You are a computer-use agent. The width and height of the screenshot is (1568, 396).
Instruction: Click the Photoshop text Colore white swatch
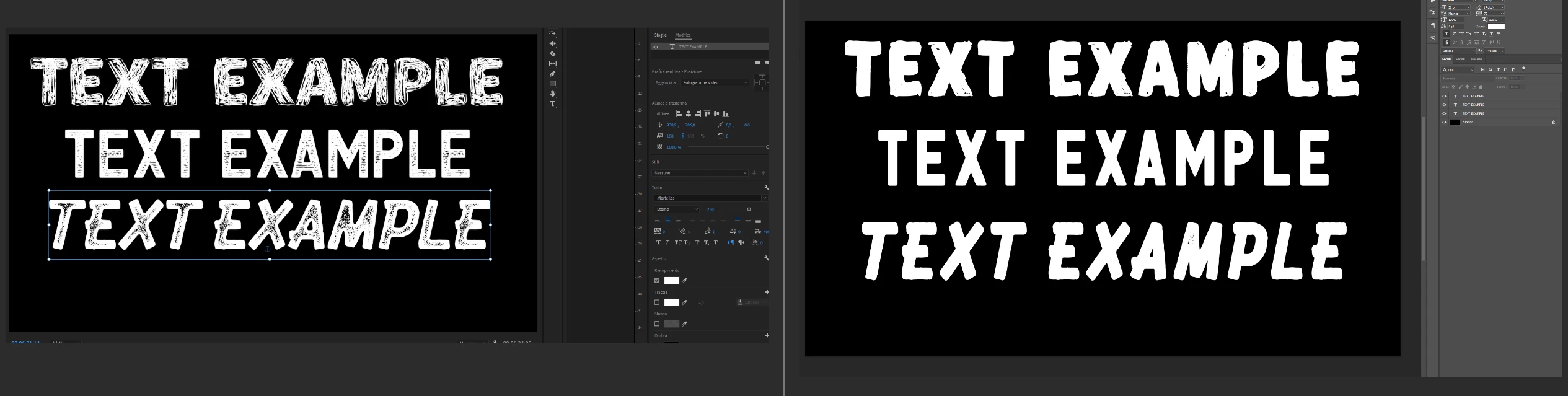pyautogui.click(x=1496, y=26)
